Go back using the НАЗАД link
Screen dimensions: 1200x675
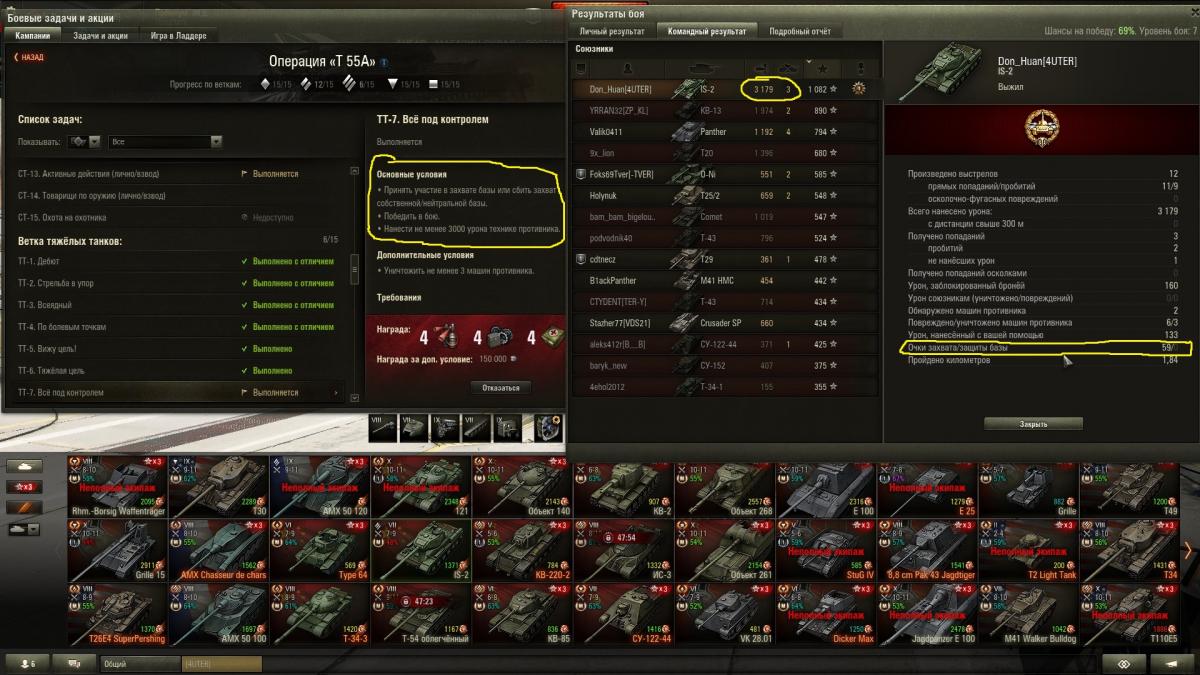pos(29,58)
